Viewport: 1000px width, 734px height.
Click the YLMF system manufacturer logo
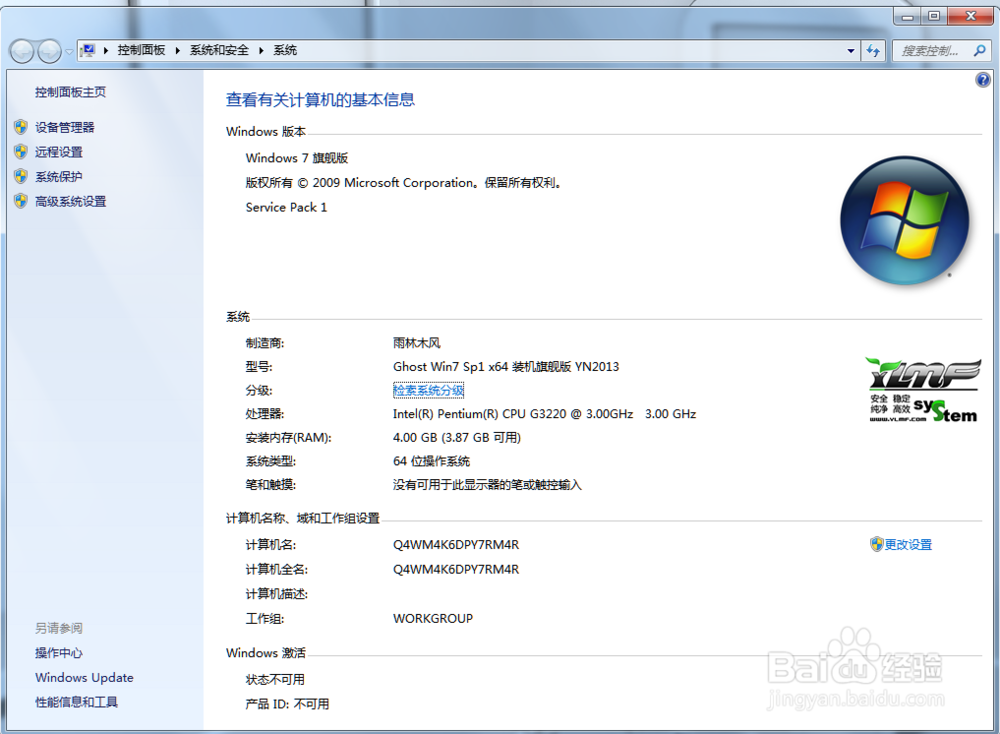pyautogui.click(x=923, y=390)
